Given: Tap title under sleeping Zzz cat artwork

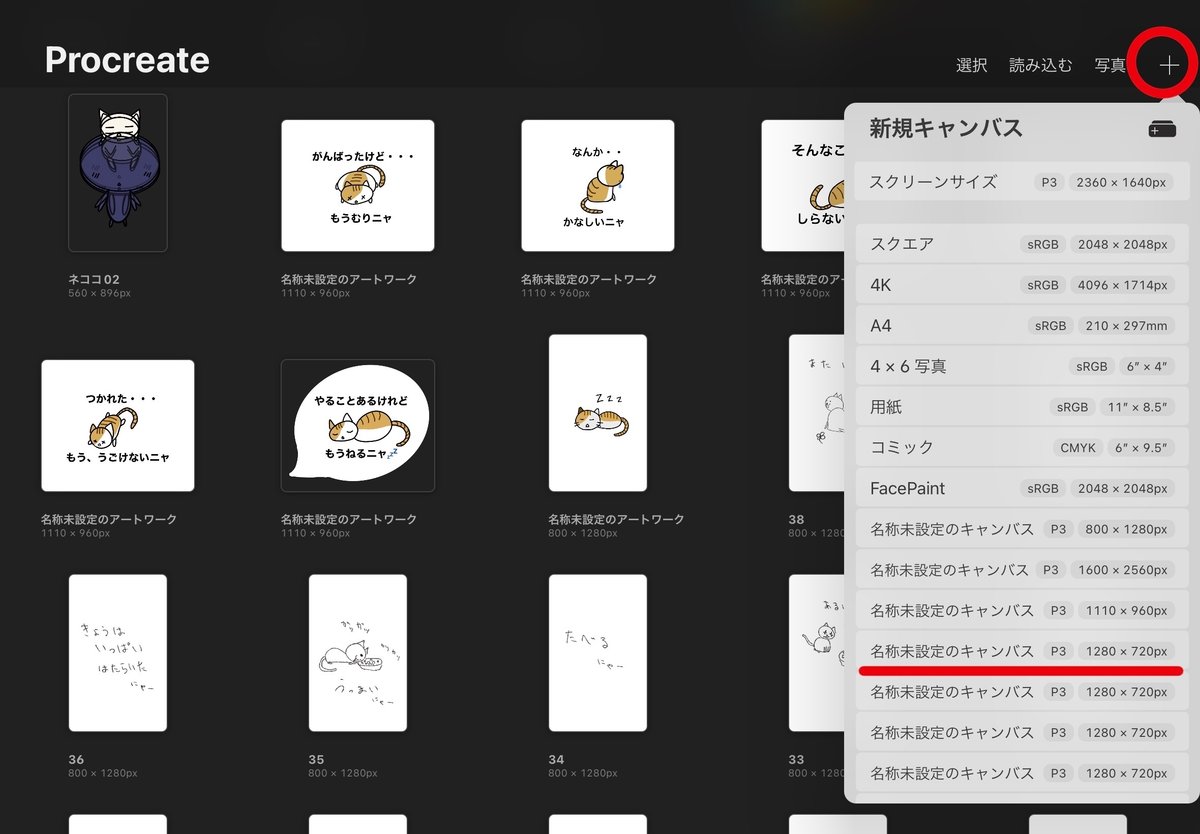Looking at the screenshot, I should (x=616, y=519).
